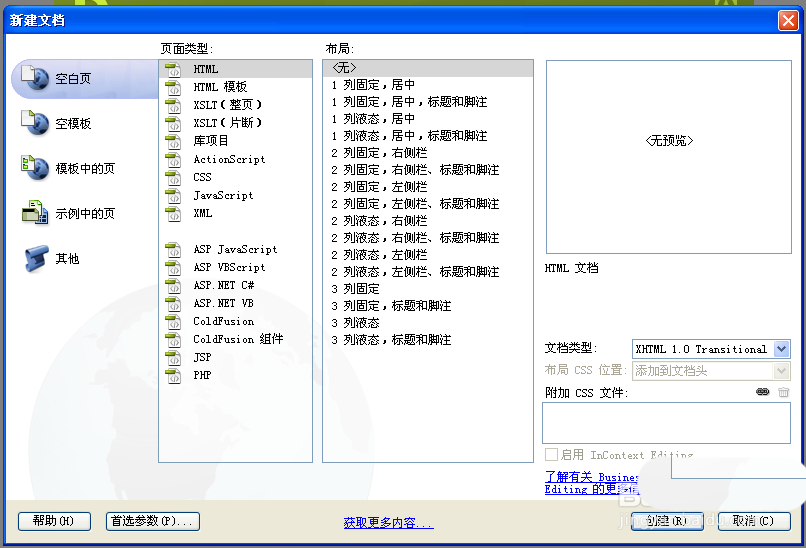Select layout 2 列固定，右侧栏、标题和脚注
The height and width of the screenshot is (548, 806).
428,170
